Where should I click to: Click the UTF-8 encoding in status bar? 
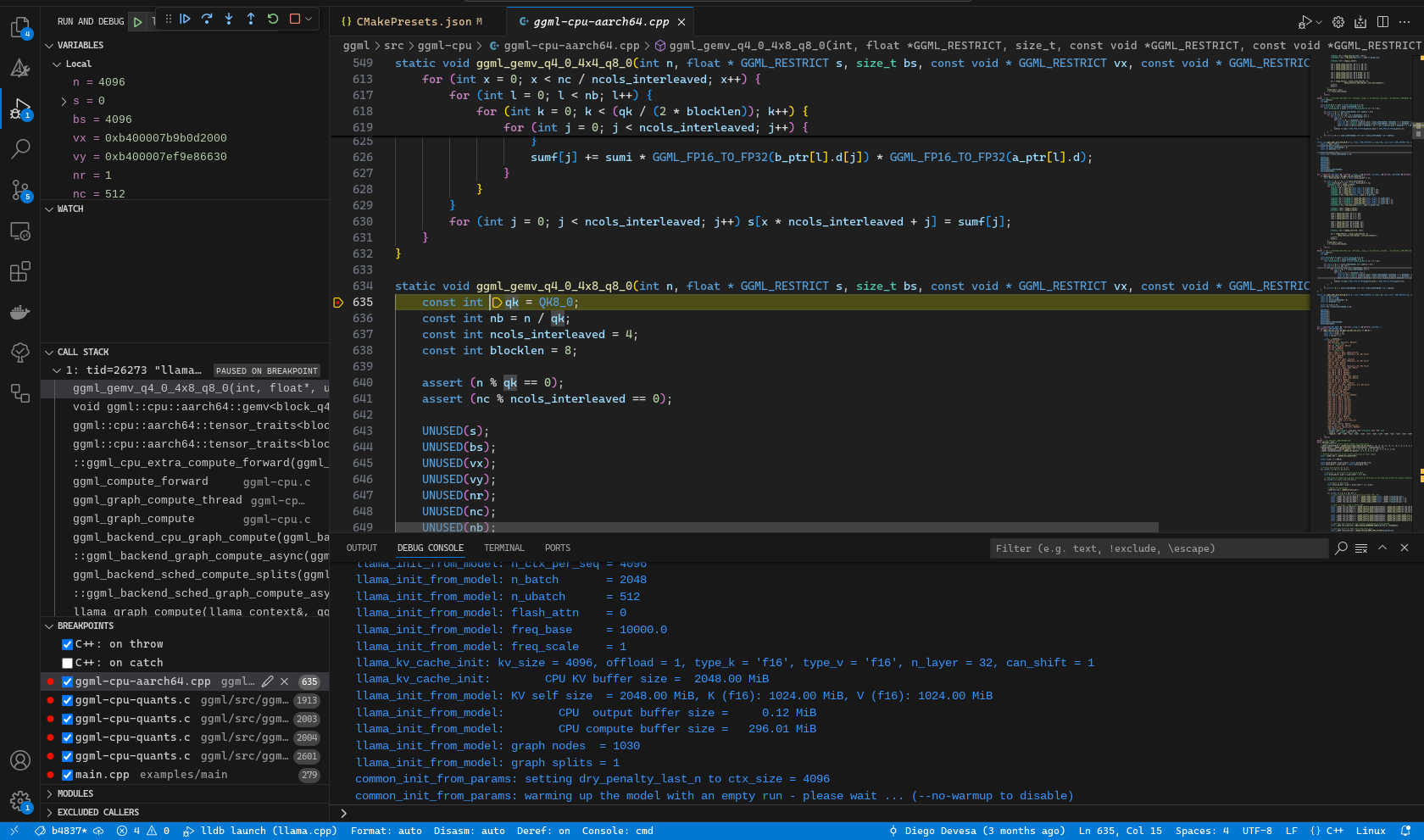pyautogui.click(x=1256, y=831)
